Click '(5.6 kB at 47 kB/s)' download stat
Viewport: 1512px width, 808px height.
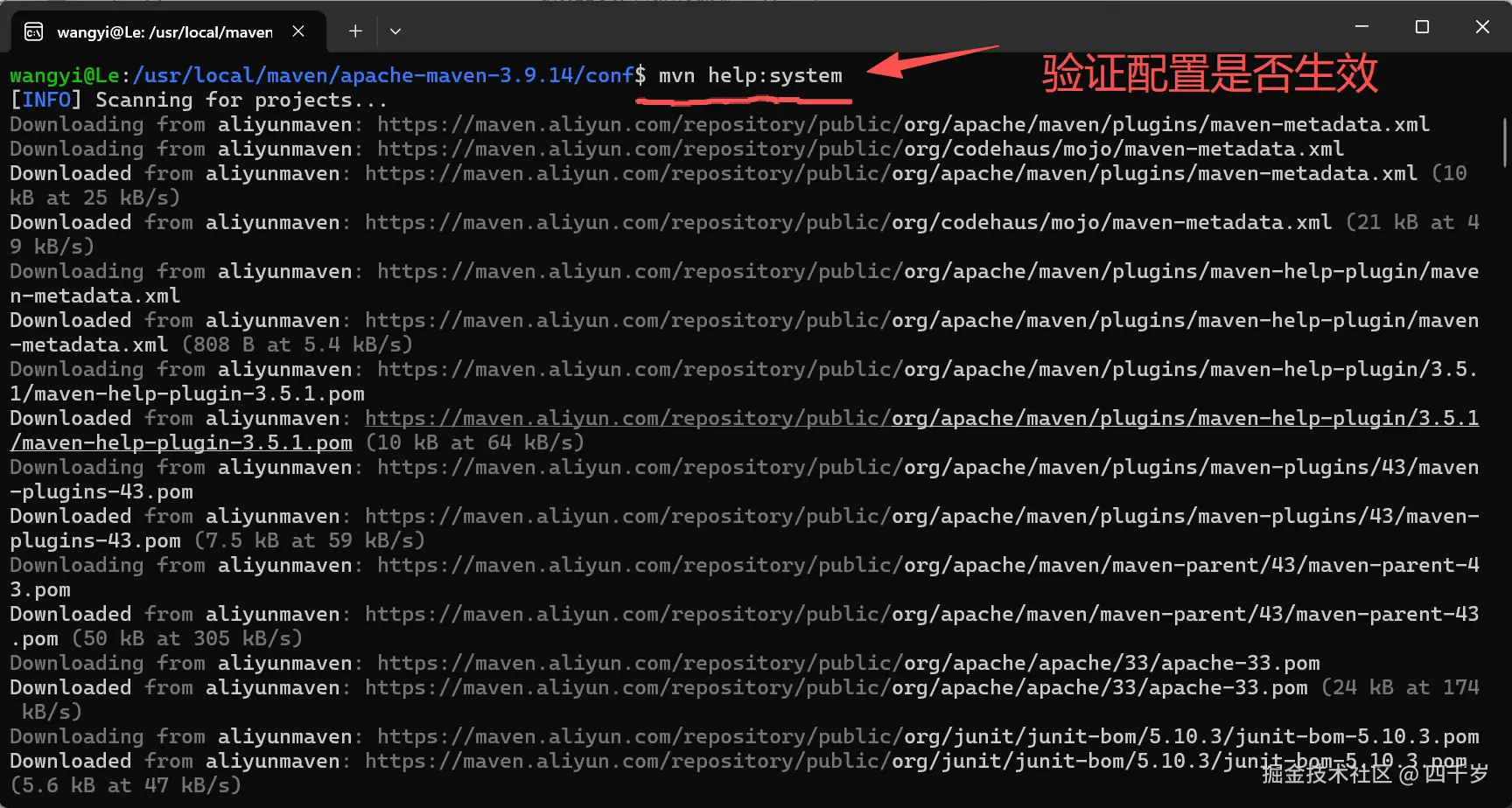[126, 785]
